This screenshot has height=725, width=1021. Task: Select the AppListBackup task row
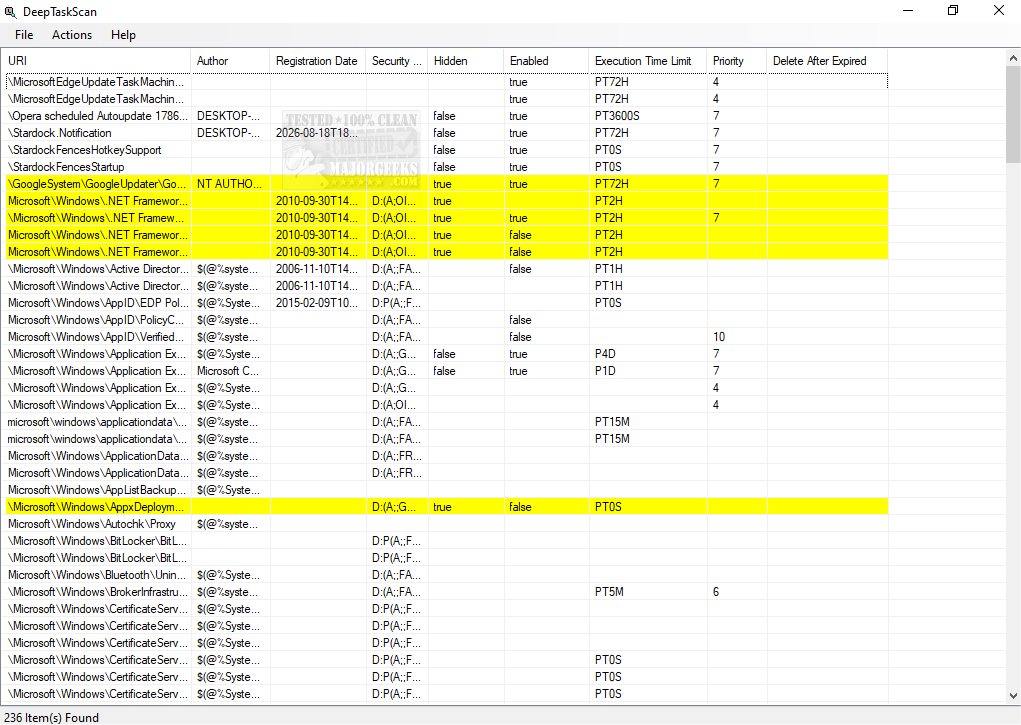pyautogui.click(x=447, y=490)
